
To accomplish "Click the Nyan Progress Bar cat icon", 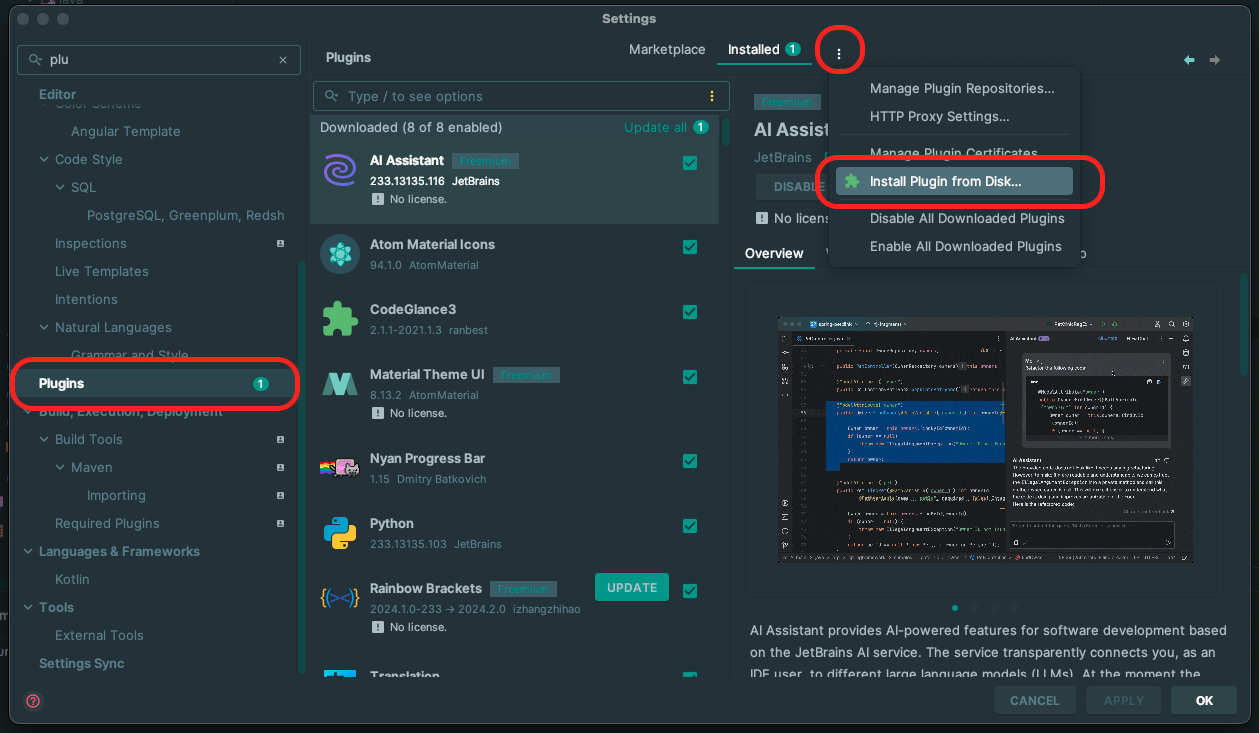I will pyautogui.click(x=340, y=467).
